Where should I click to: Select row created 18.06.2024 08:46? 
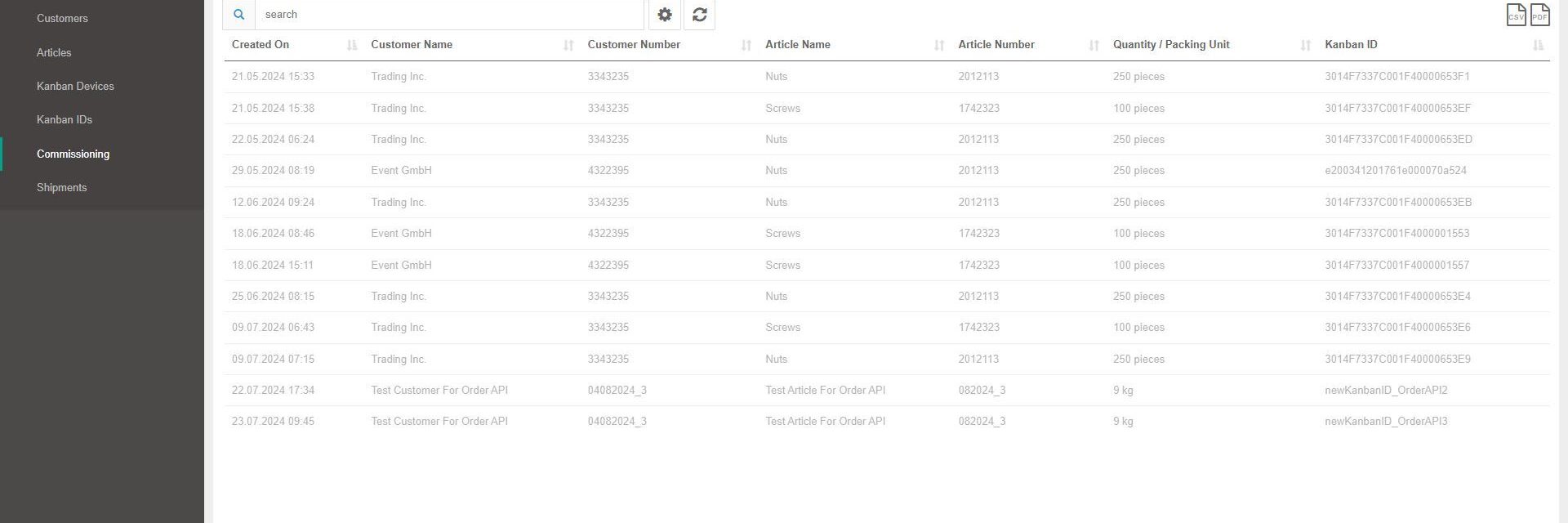pyautogui.click(x=886, y=234)
